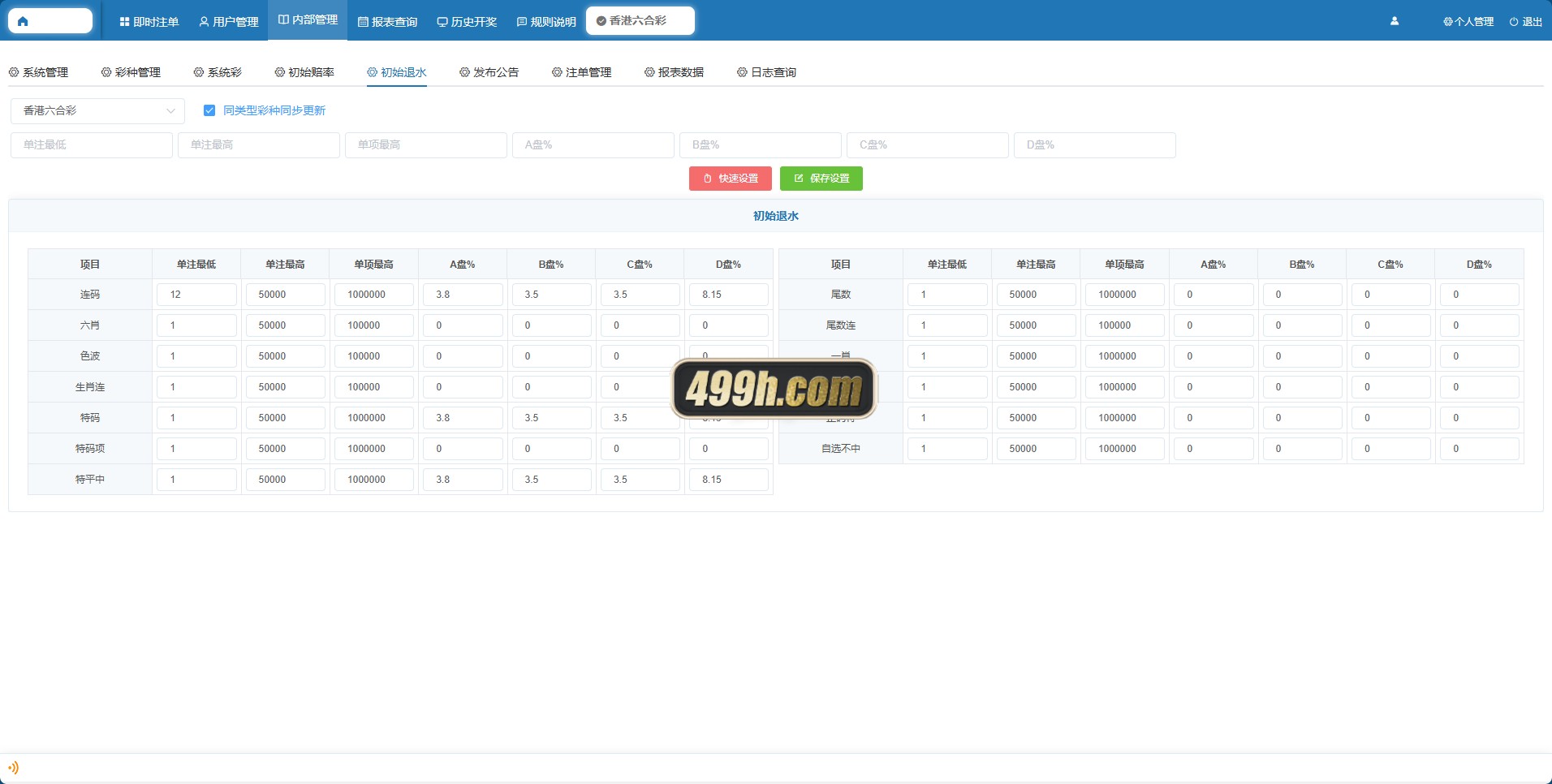Click the 生肖连 row A盘% field
The width and height of the screenshot is (1552, 784).
point(463,387)
